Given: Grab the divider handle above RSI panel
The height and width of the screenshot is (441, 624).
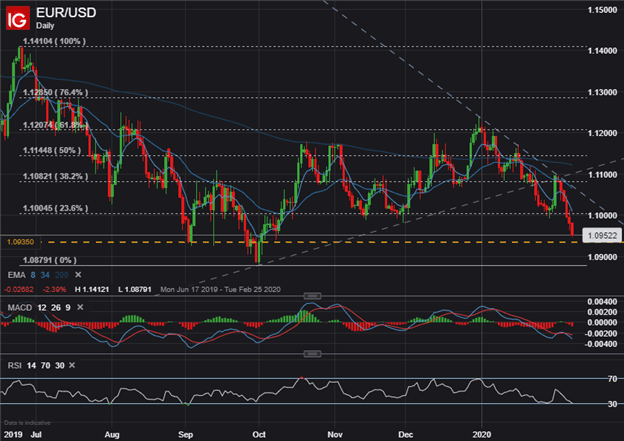Looking at the screenshot, I should tap(312, 353).
